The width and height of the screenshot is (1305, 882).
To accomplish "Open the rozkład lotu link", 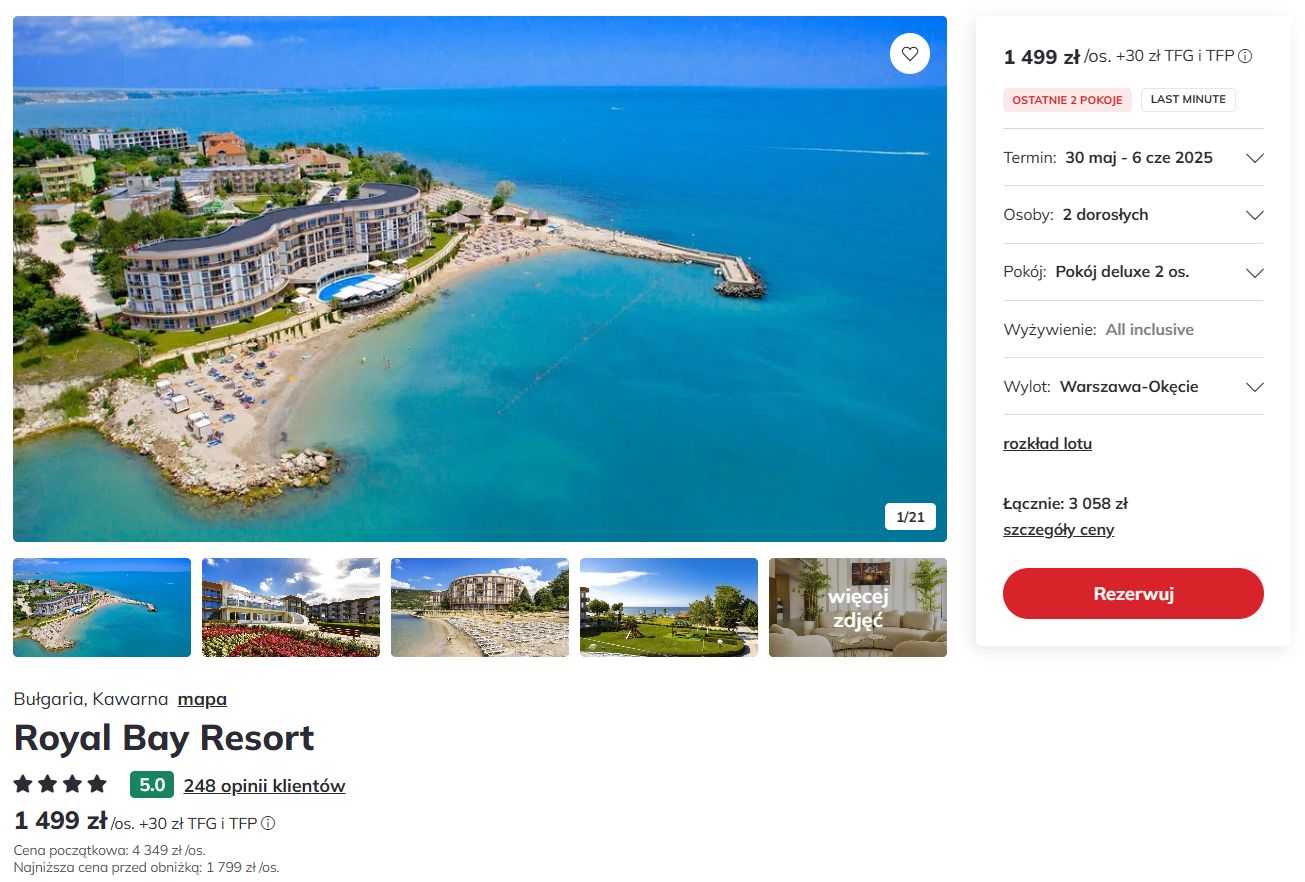I will (1047, 444).
